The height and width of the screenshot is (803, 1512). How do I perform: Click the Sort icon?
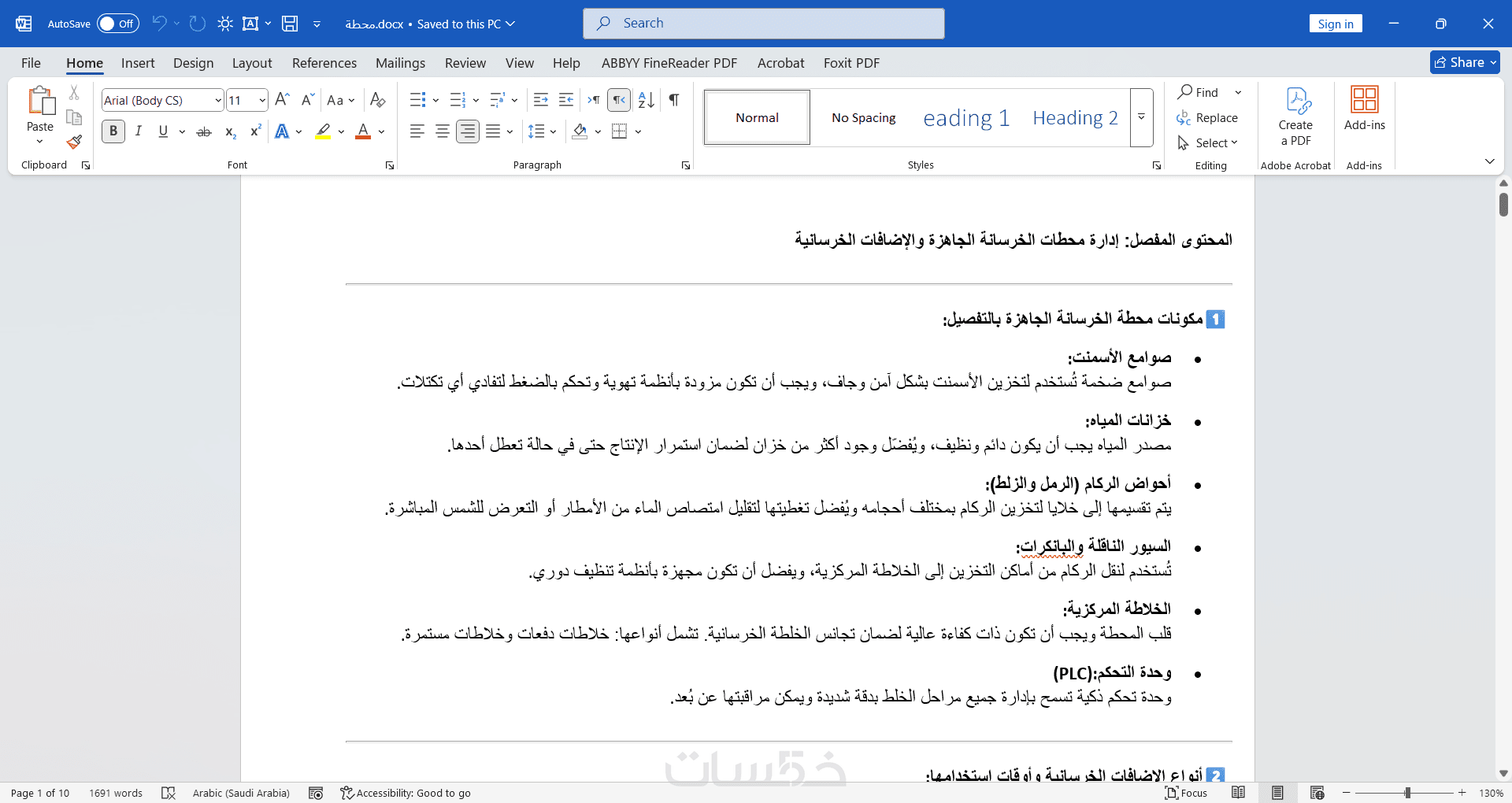pos(647,100)
